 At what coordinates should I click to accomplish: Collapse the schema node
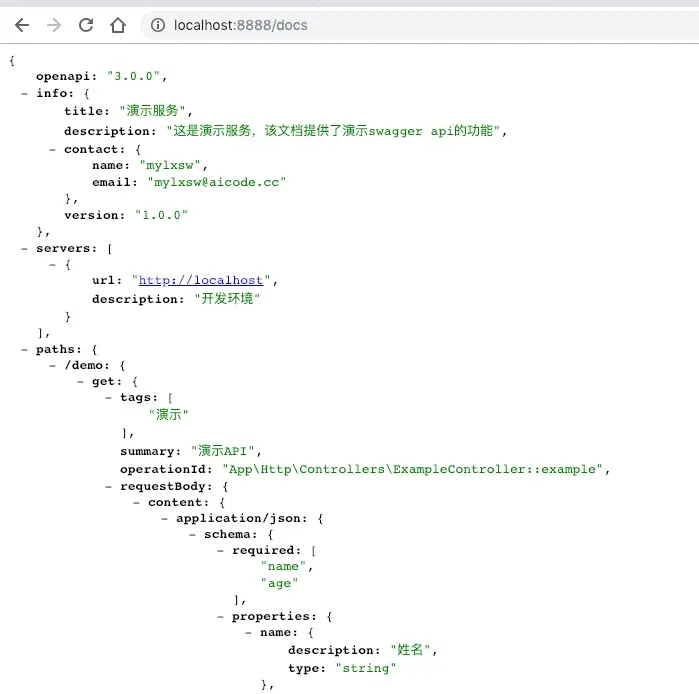pos(193,535)
